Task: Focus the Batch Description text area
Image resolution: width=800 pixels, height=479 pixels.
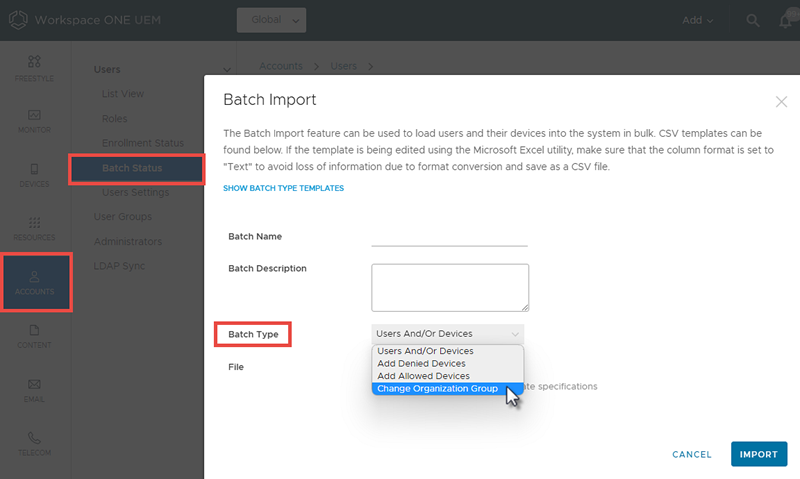Action: (450, 288)
